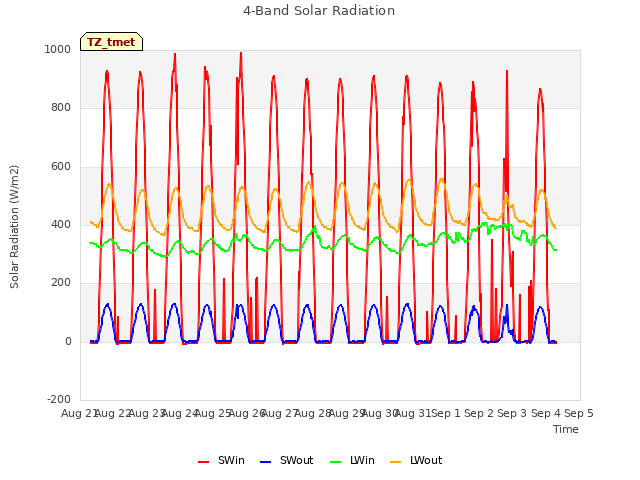Image resolution: width=640 pixels, height=480 pixels.
Task: Click the green LWin legend color marker
Action: click(x=335, y=462)
